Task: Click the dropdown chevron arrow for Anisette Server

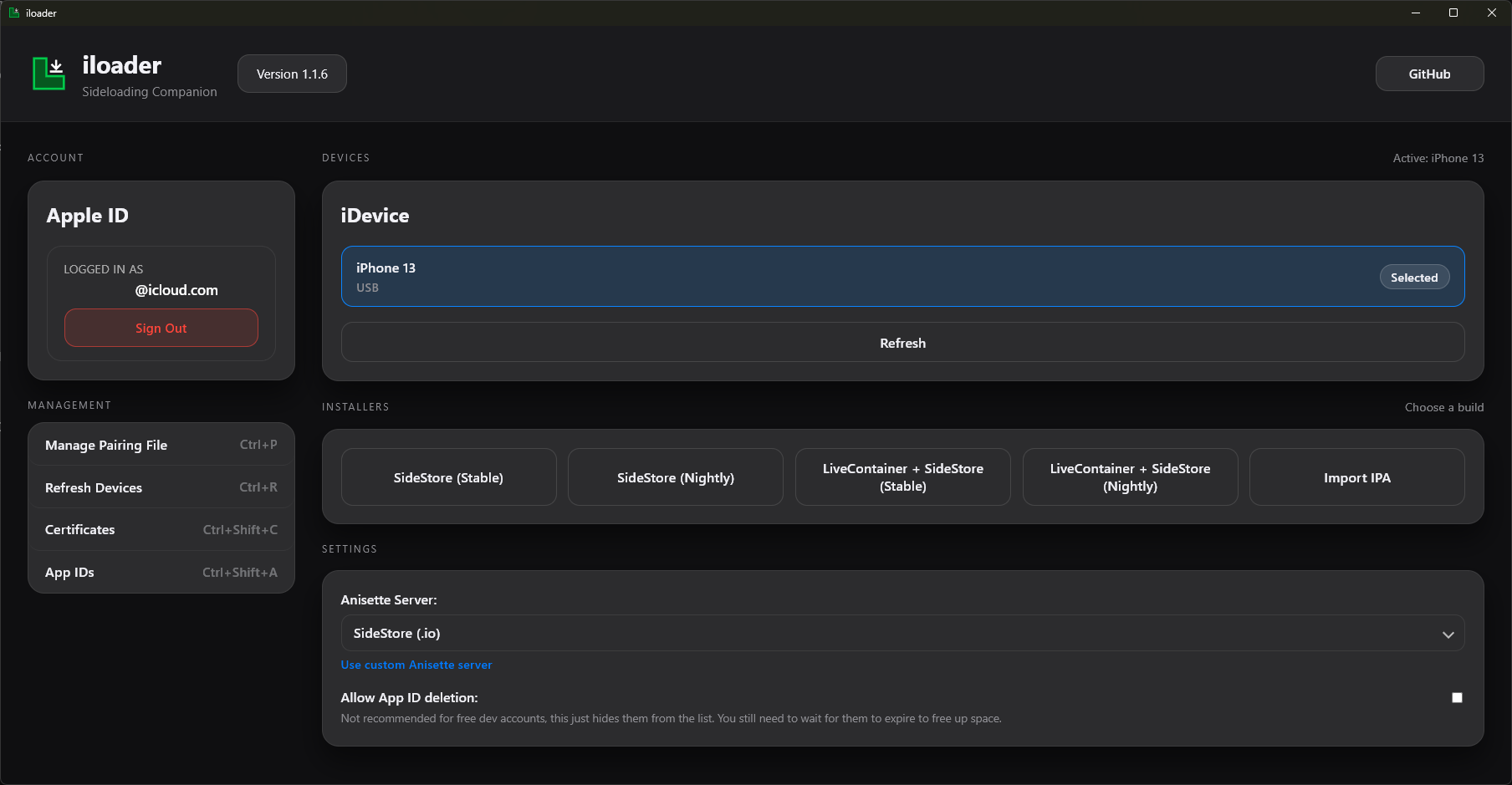Action: tap(1448, 635)
